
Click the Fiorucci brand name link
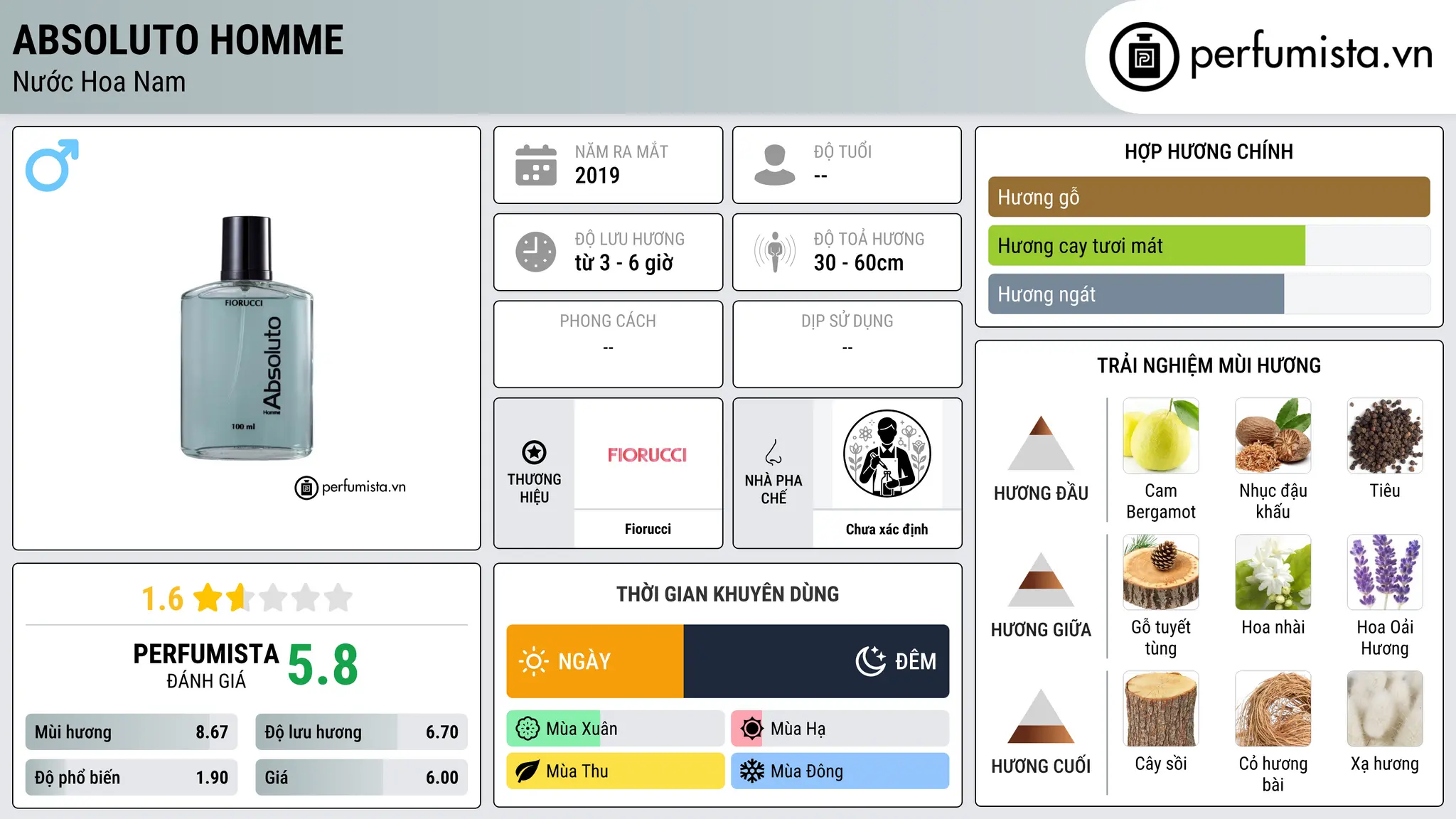pyautogui.click(x=648, y=529)
